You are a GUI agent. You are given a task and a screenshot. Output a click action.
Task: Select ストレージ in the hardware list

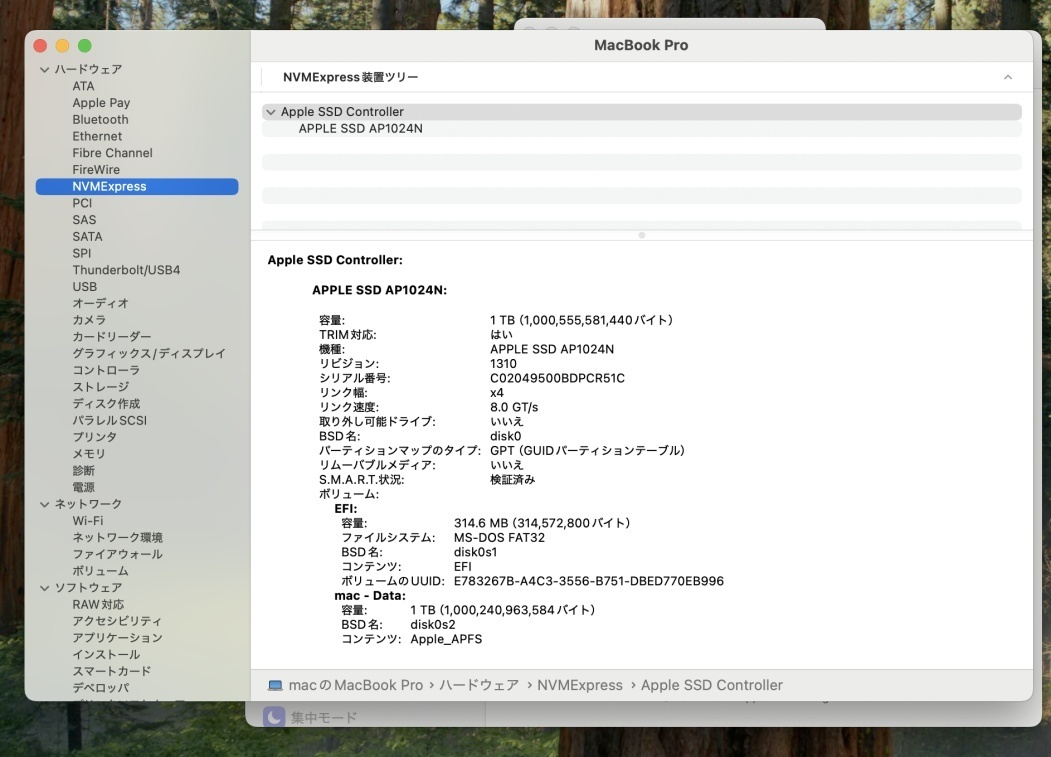coord(100,387)
